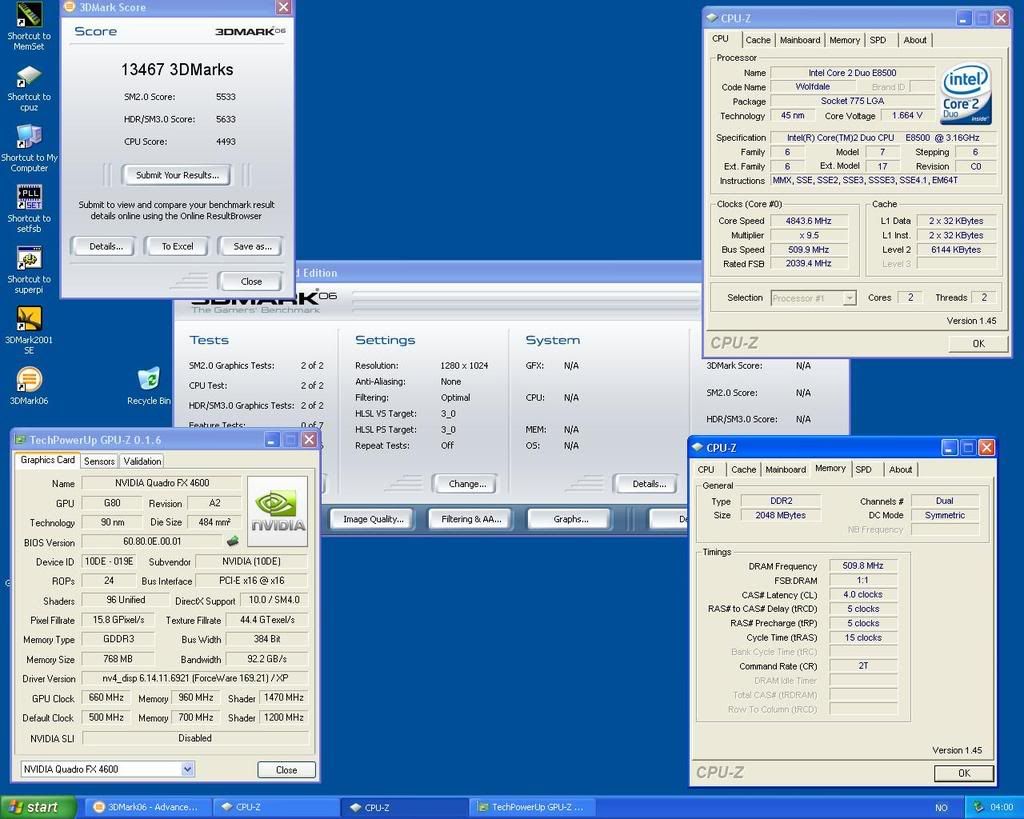Open About tab in top CPU-Z window
Screen dimensions: 1024x819
(915, 40)
